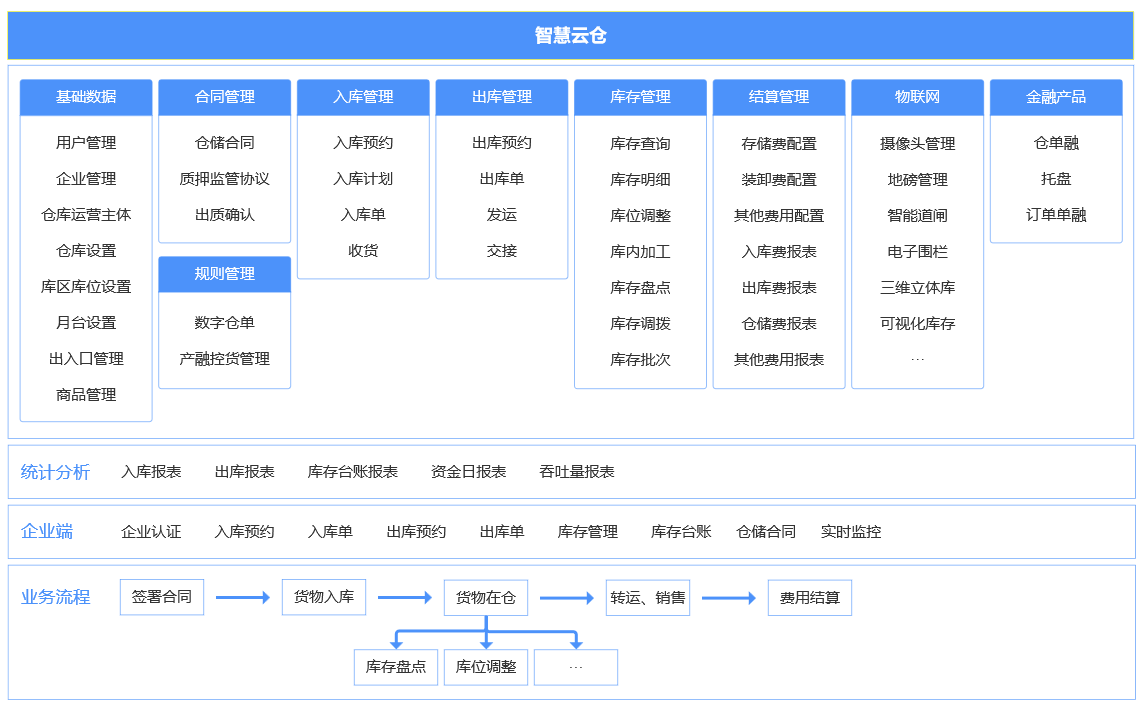The image size is (1145, 708).
Task: Select the 物联网 module header
Action: (x=917, y=97)
